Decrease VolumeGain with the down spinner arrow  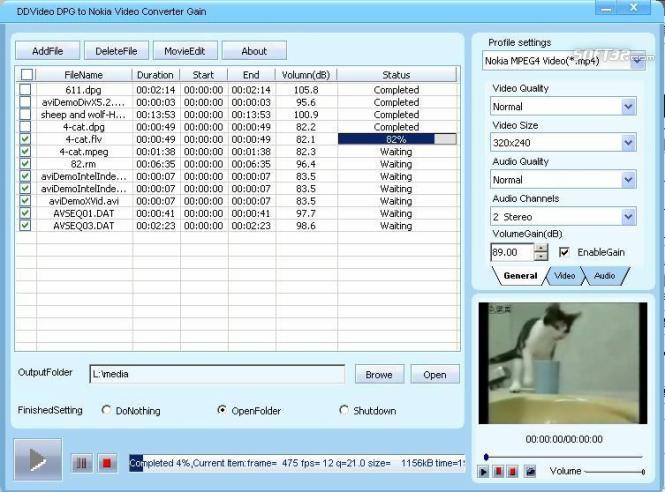pos(541,257)
